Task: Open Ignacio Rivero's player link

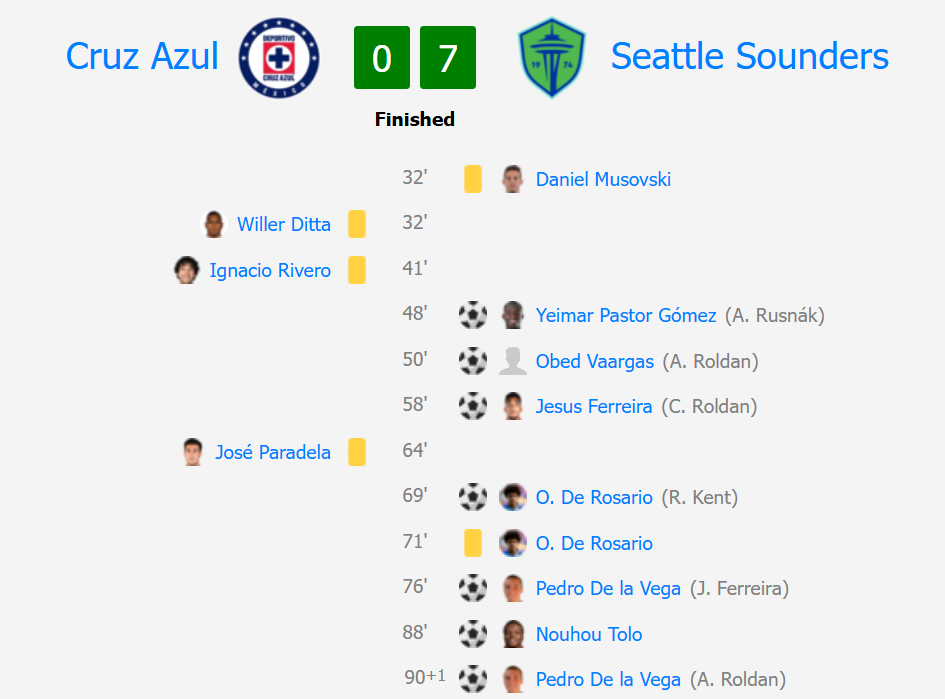Action: pyautogui.click(x=270, y=270)
